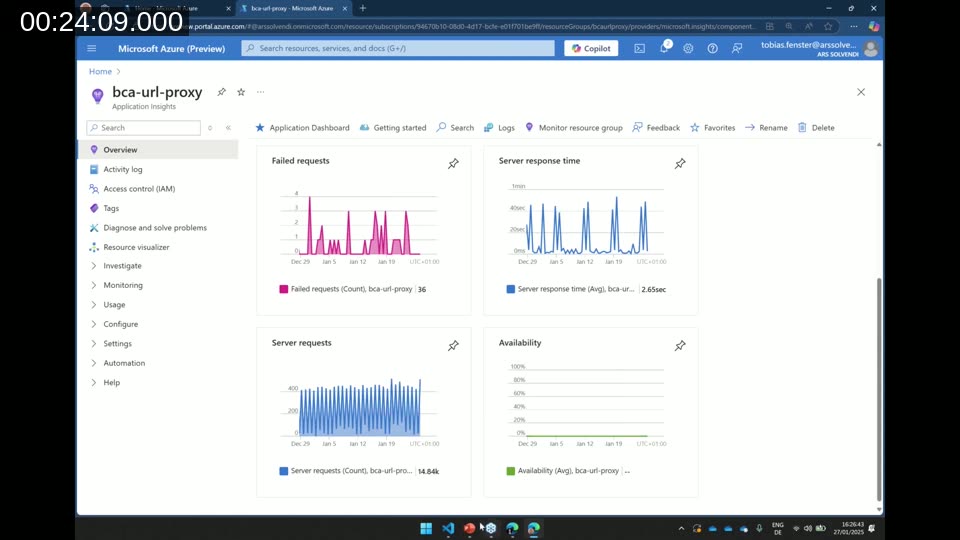Viewport: 960px width, 540px height.
Task: Pin bca-url-proxy to the dashboard
Action: (x=222, y=92)
